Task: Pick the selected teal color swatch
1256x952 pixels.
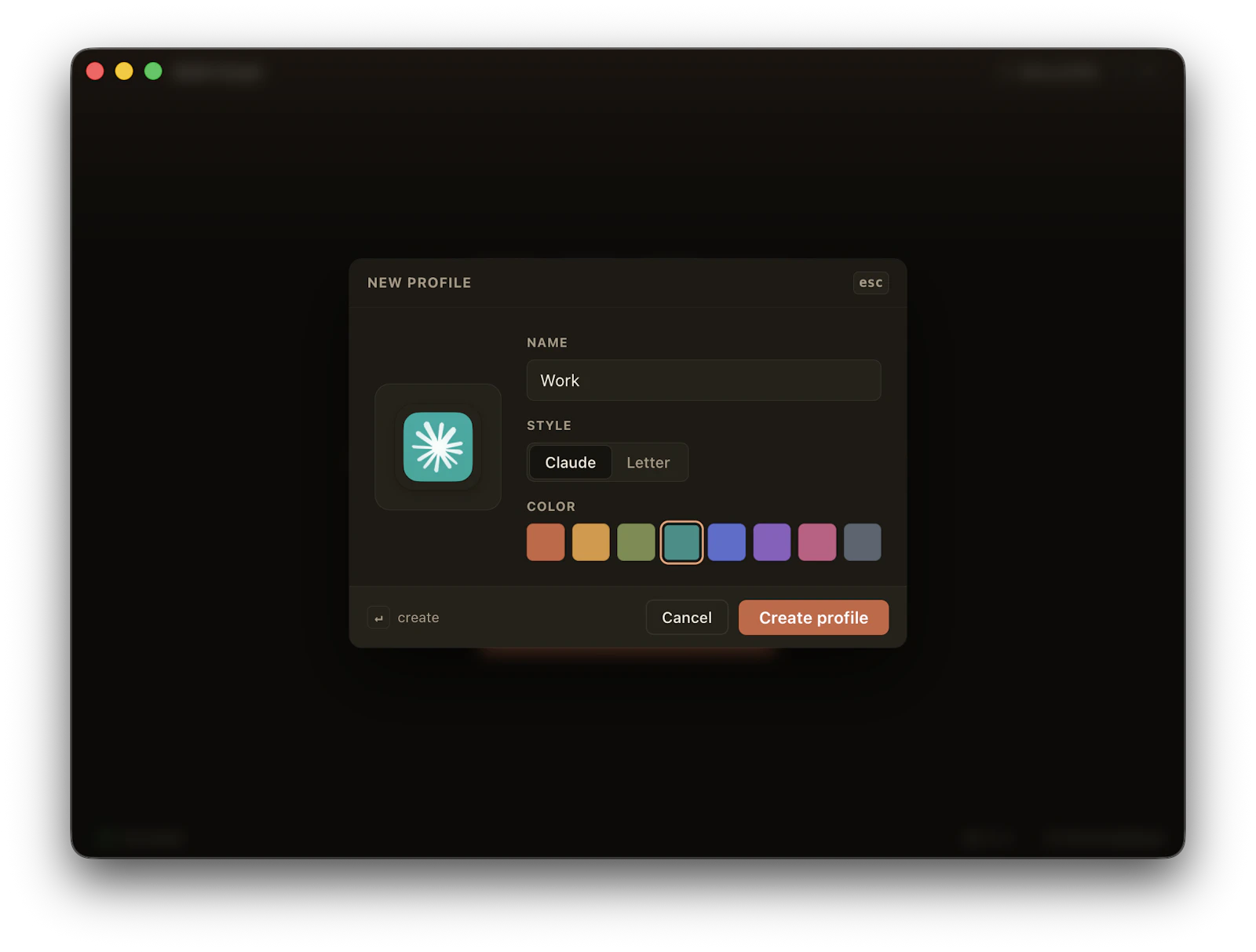Action: point(681,542)
